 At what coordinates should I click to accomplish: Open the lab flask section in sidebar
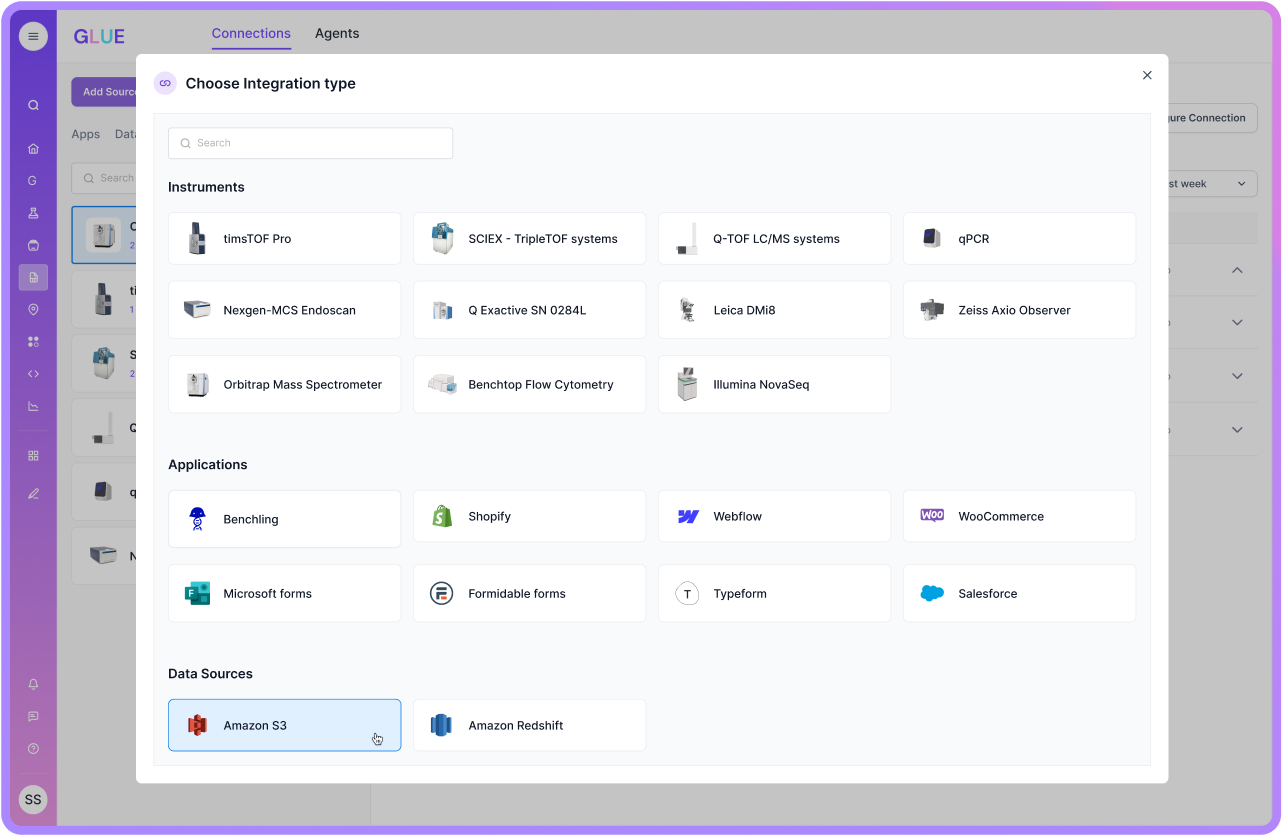[x=33, y=212]
